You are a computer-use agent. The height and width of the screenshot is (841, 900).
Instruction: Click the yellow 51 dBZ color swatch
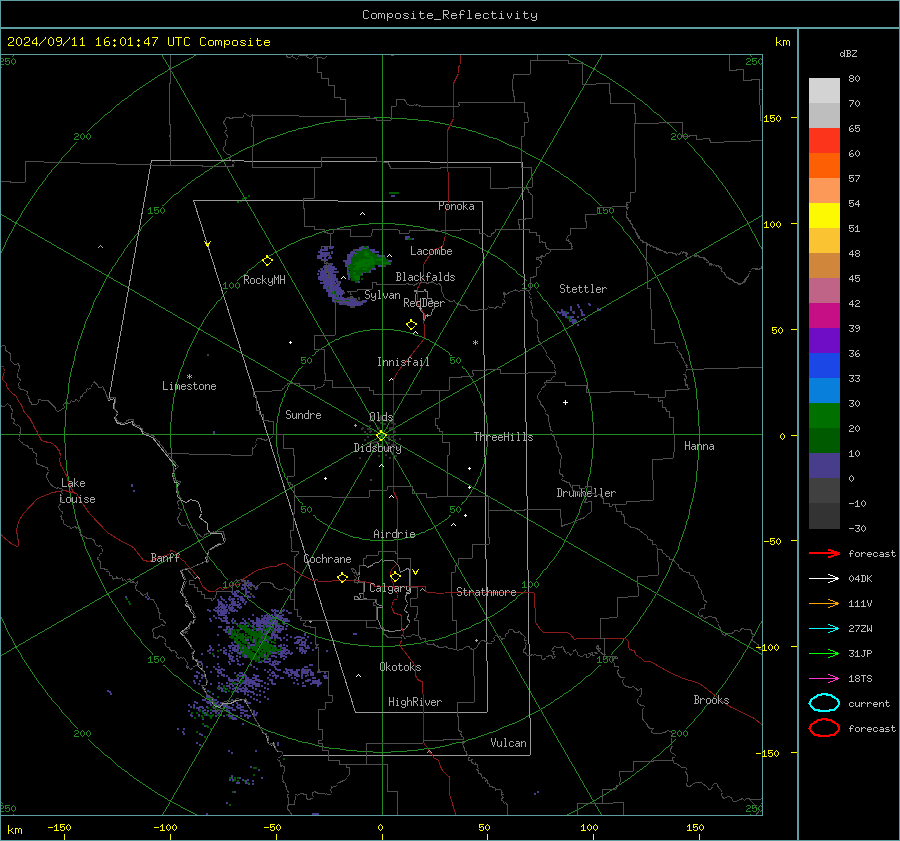824,216
